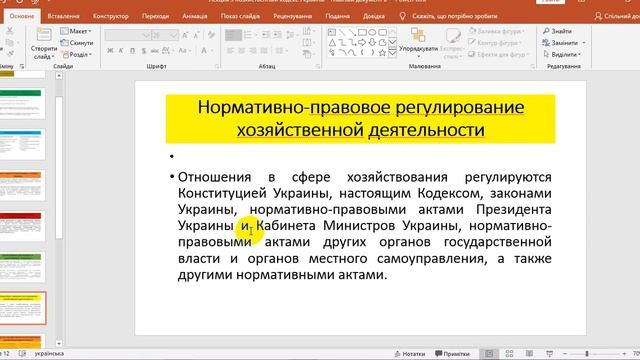Select the arrow line shape in gallery
Image resolution: width=640 pixels, height=360 pixels.
coord(352,32)
